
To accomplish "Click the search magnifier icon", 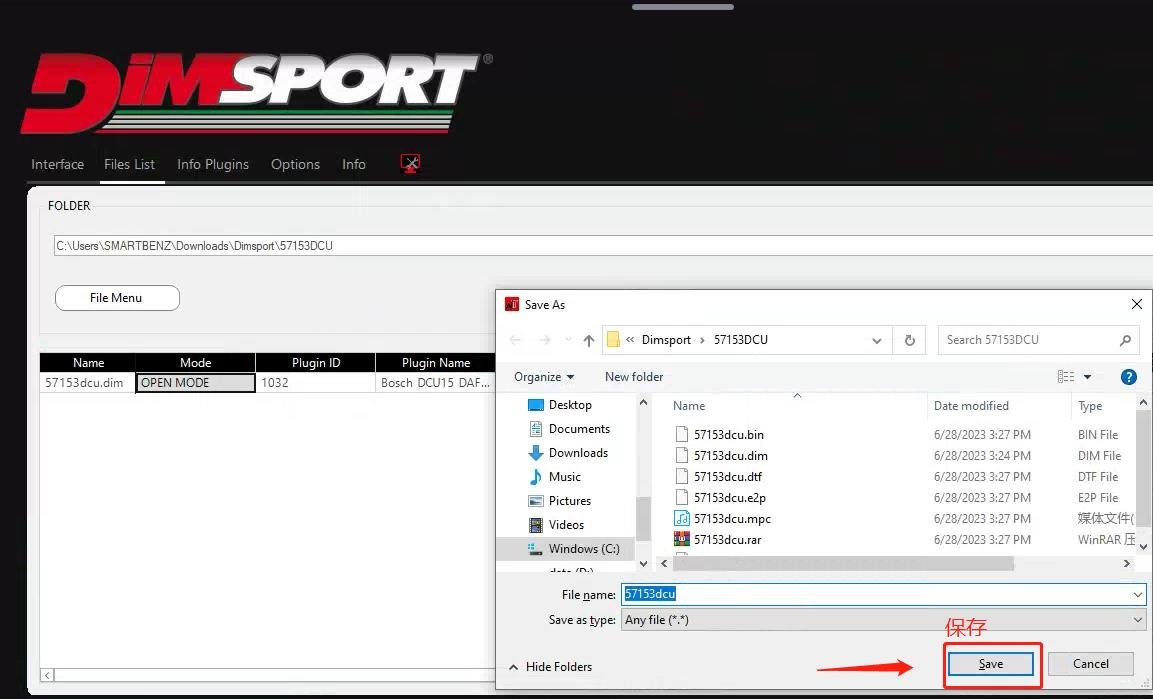I will (x=1125, y=340).
